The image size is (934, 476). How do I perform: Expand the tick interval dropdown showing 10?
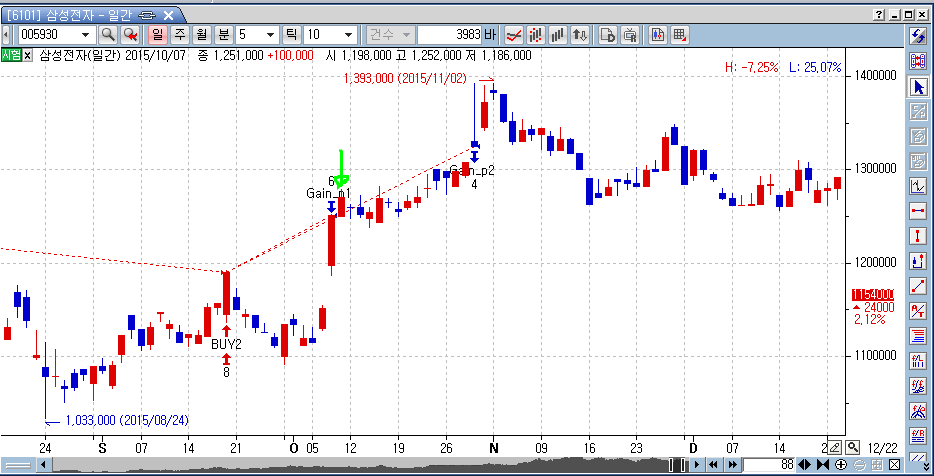tap(348, 35)
